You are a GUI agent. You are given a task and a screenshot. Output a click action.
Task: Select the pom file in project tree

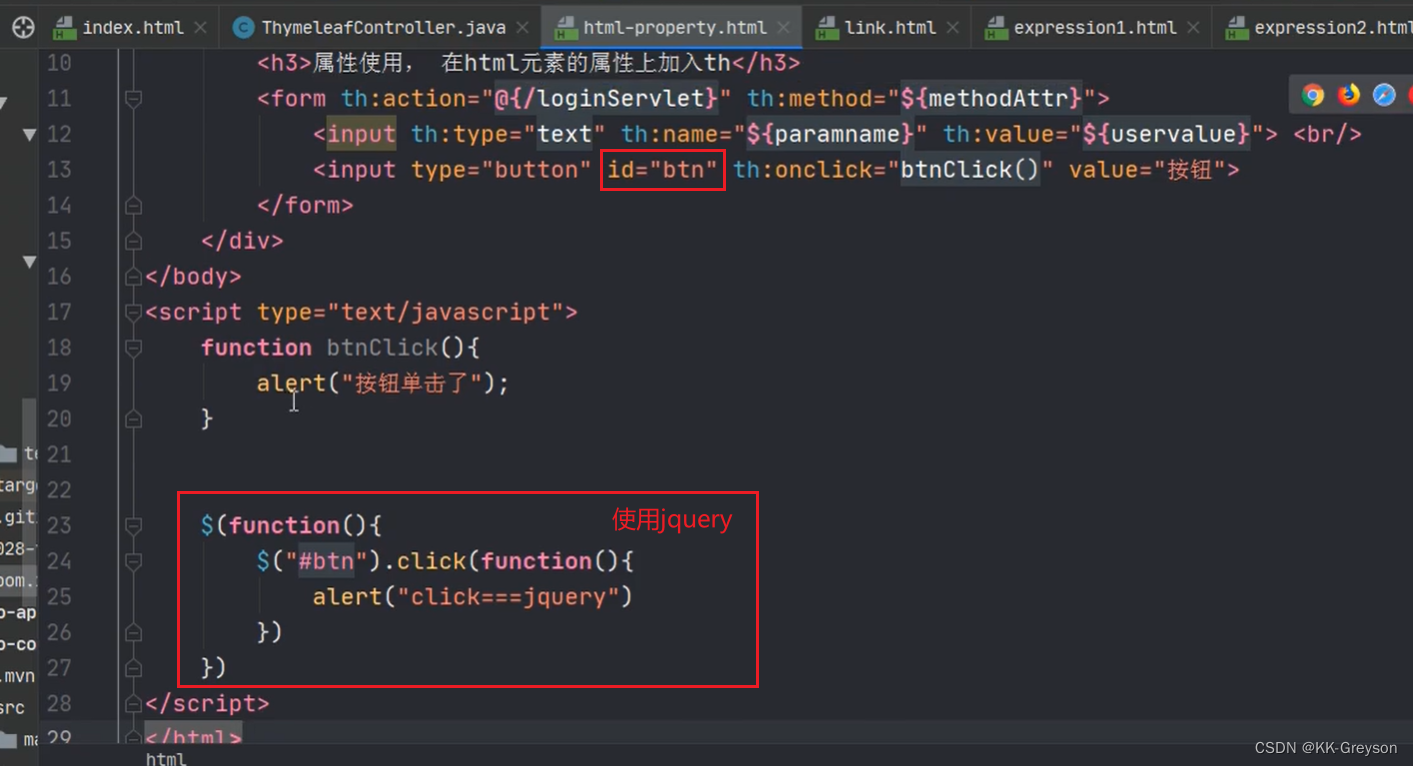click(18, 581)
